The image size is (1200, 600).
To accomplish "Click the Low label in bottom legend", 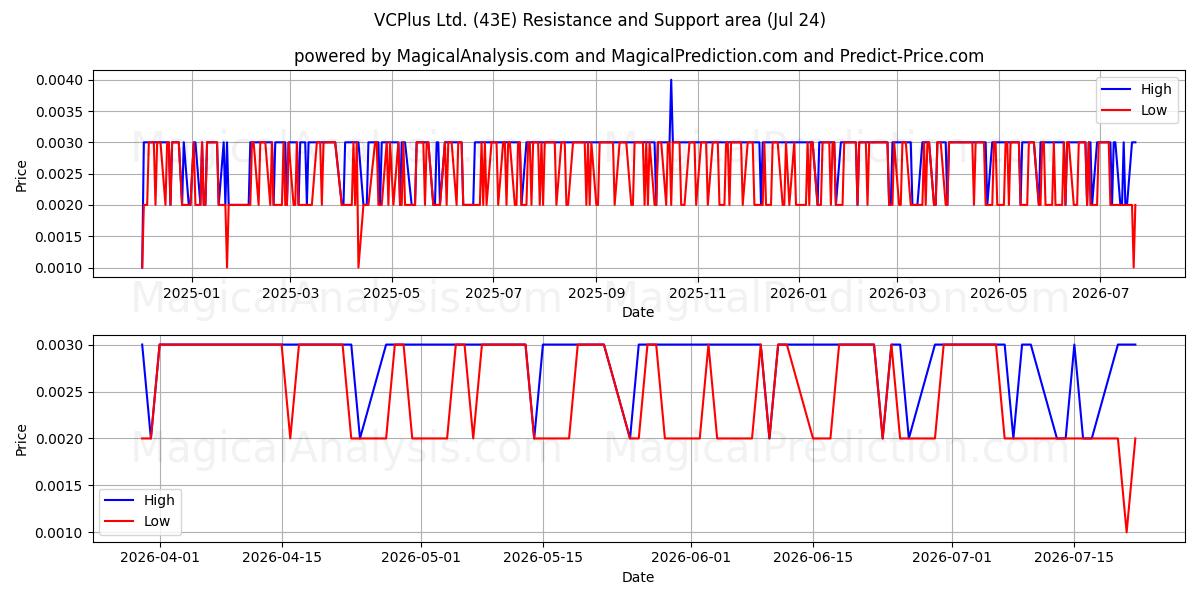I will pyautogui.click(x=157, y=521).
